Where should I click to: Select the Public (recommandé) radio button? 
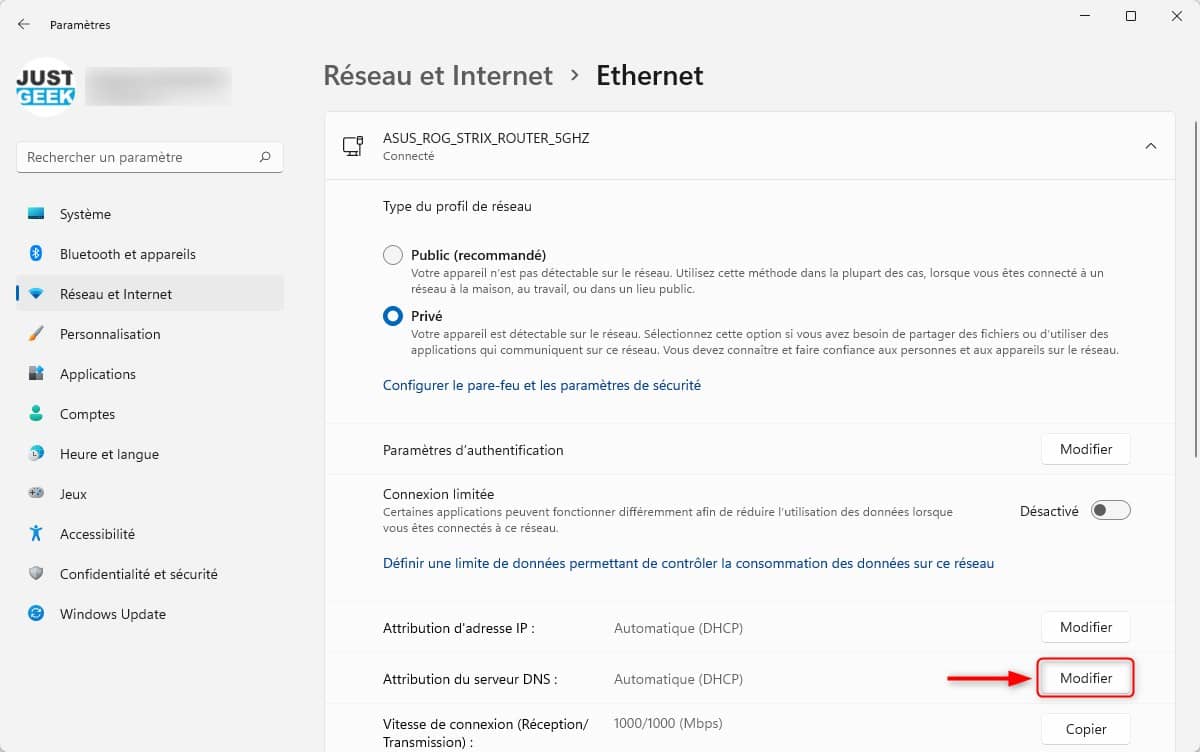pyautogui.click(x=393, y=255)
